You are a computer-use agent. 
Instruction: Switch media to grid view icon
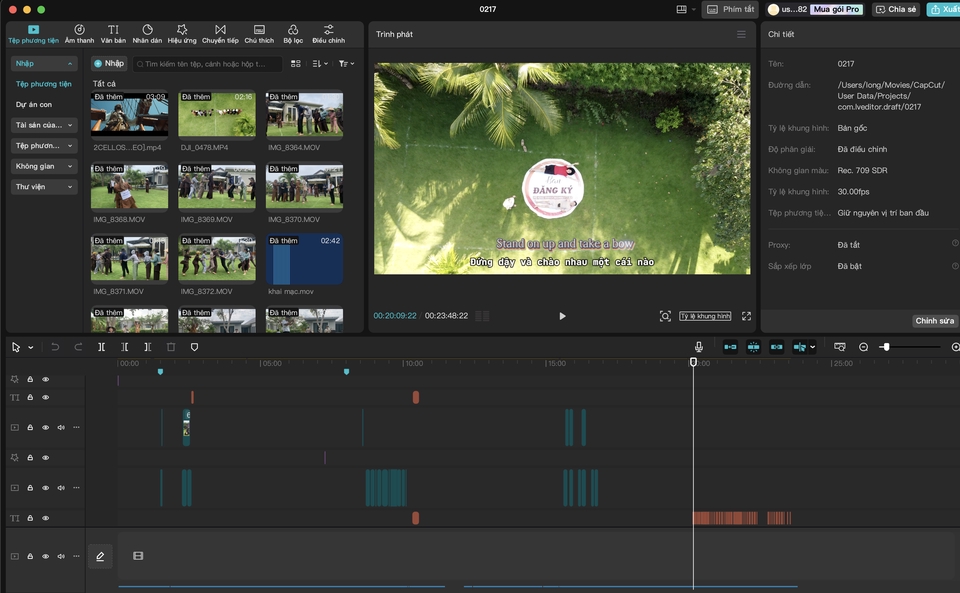point(296,64)
